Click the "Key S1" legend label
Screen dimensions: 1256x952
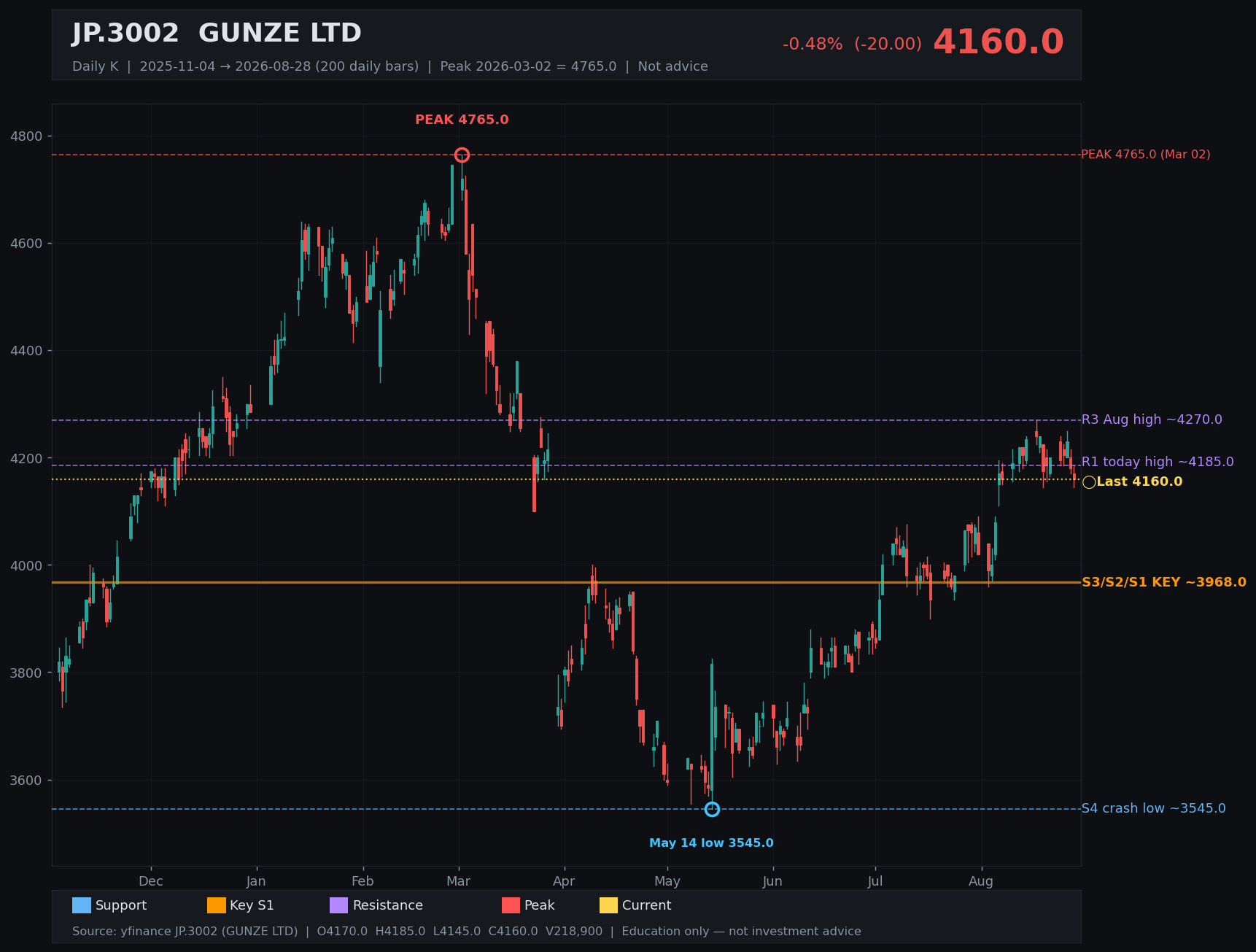(252, 905)
